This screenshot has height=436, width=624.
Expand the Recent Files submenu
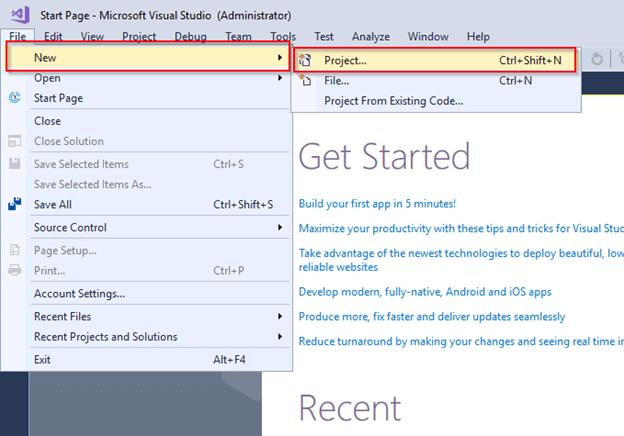pos(280,316)
